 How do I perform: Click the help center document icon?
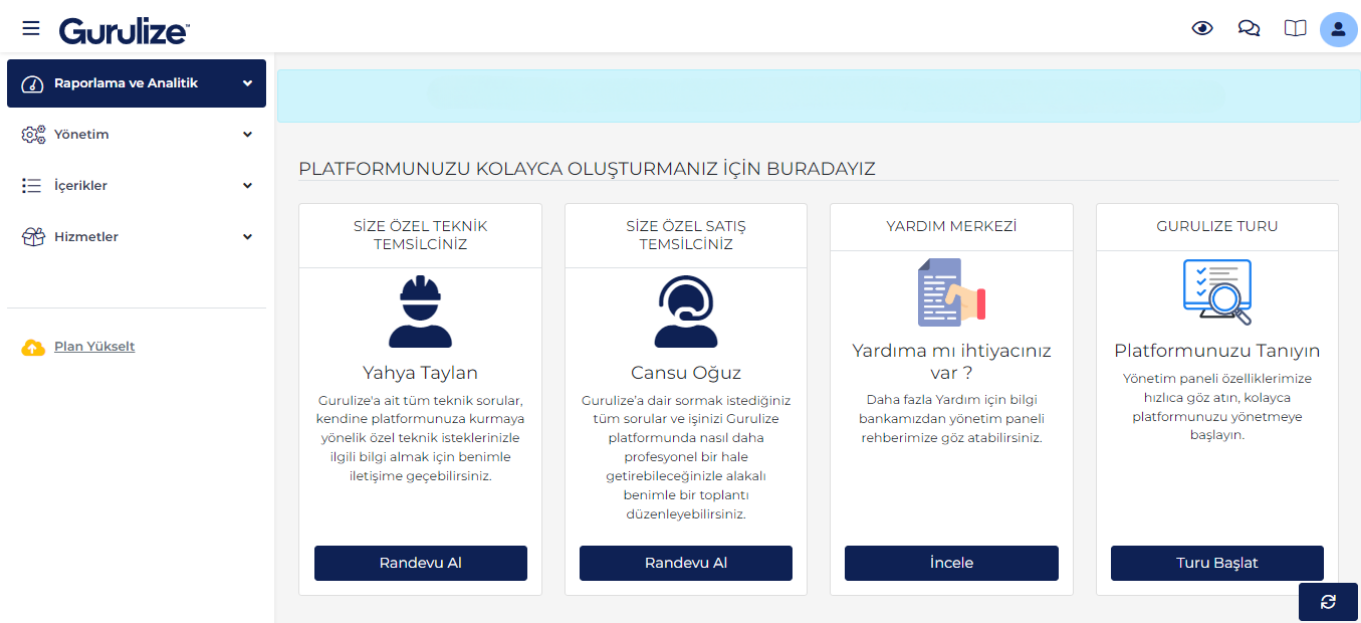click(951, 292)
